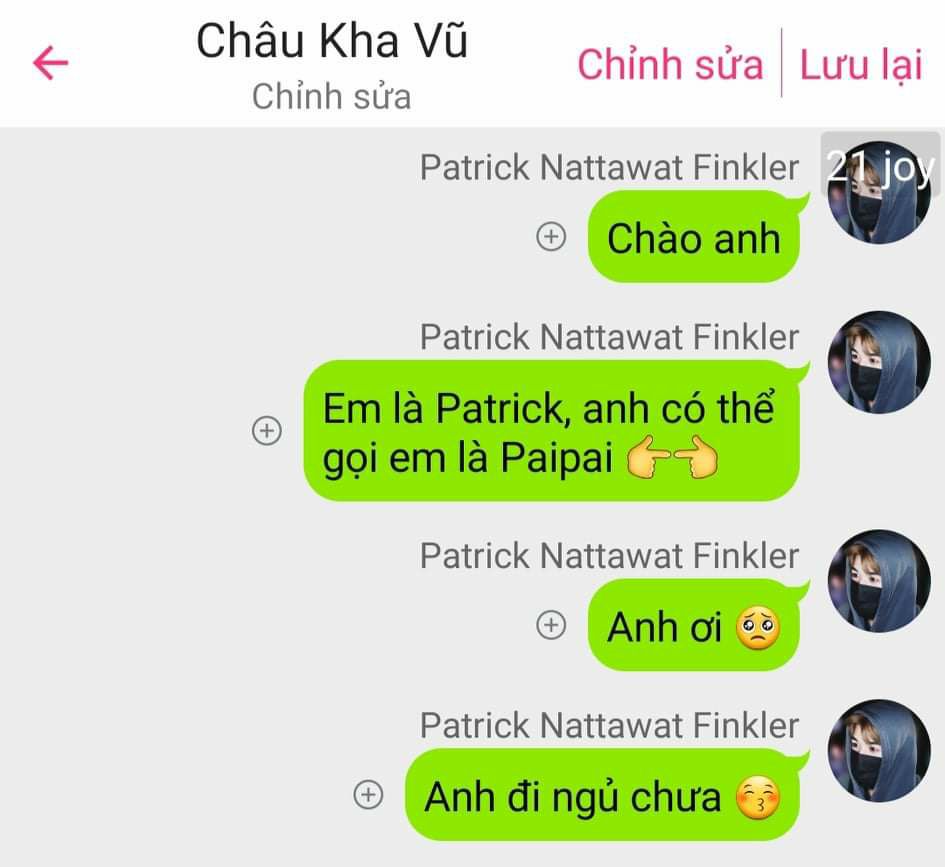The height and width of the screenshot is (867, 945).
Task: Open avatar beside the "Anh ơi" message
Action: [x=879, y=581]
